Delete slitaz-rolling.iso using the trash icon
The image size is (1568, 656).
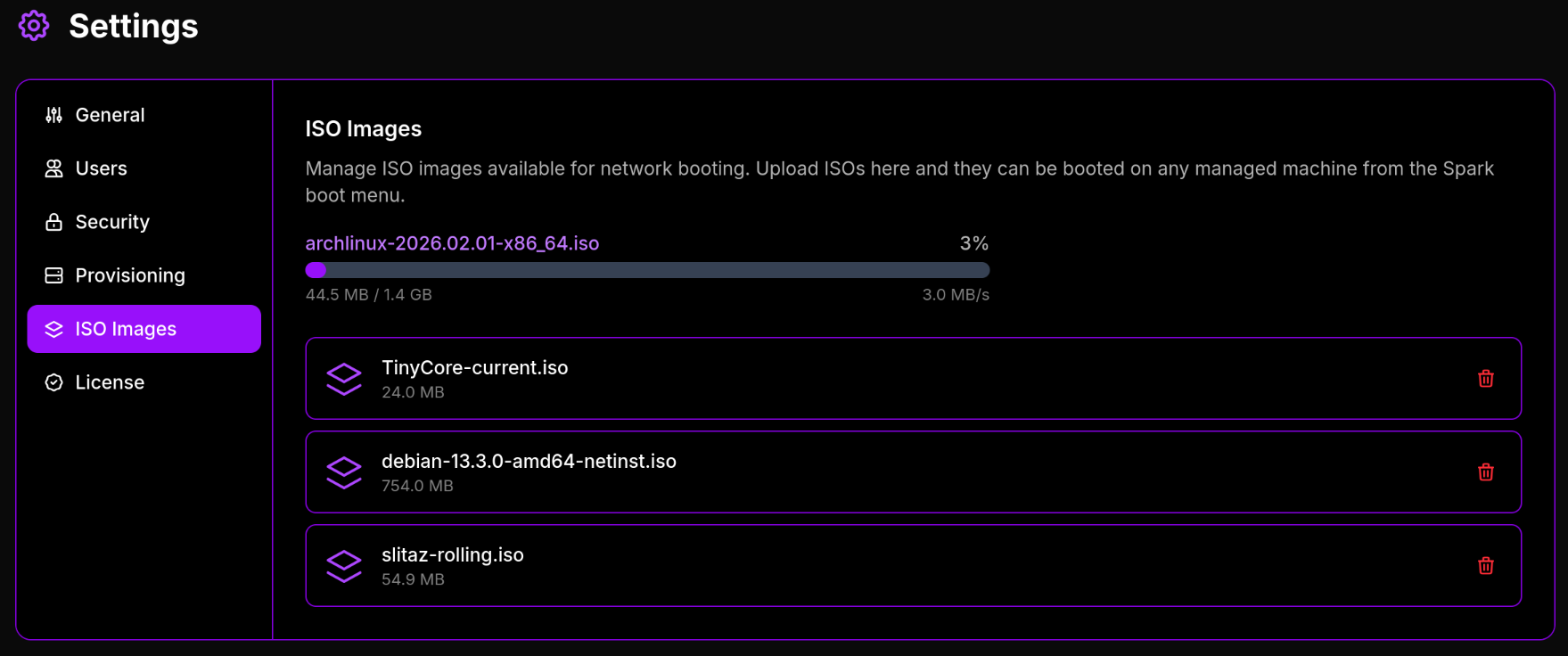coord(1485,565)
